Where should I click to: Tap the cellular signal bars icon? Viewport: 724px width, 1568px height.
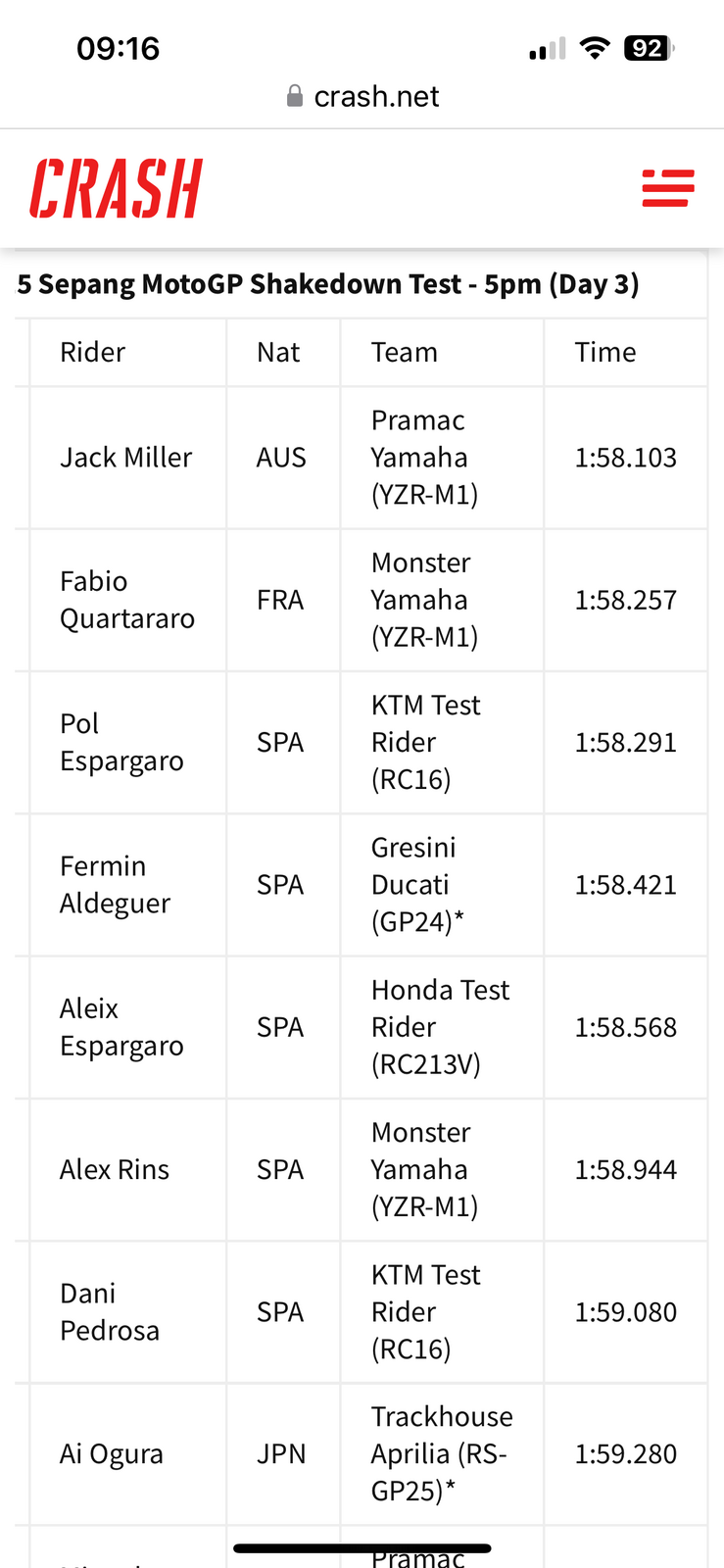548,49
